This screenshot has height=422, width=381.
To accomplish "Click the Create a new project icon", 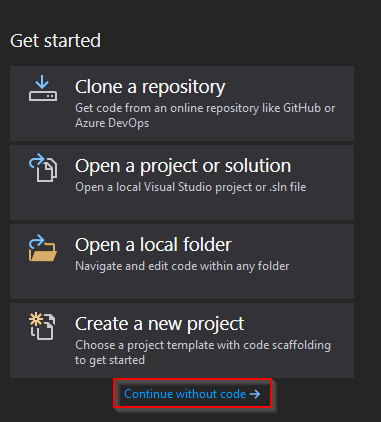I will pos(42,326).
